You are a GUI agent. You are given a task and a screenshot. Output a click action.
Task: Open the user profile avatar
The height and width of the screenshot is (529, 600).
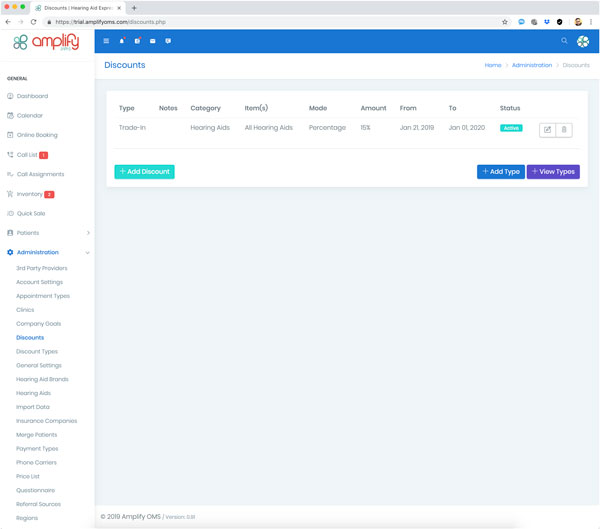tap(583, 41)
